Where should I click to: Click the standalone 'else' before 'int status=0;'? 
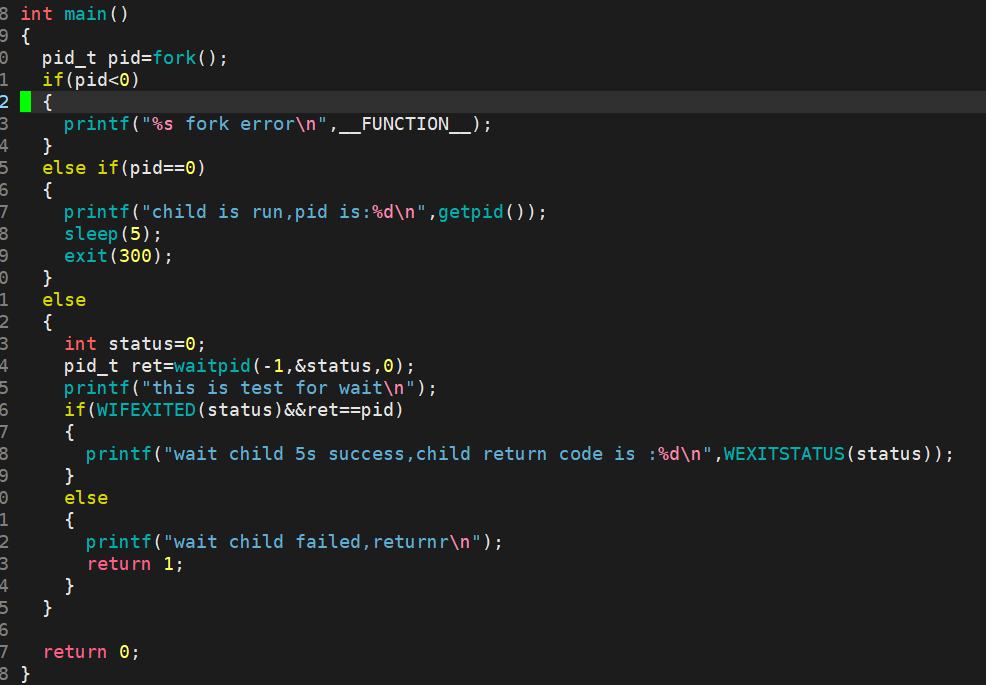point(64,300)
